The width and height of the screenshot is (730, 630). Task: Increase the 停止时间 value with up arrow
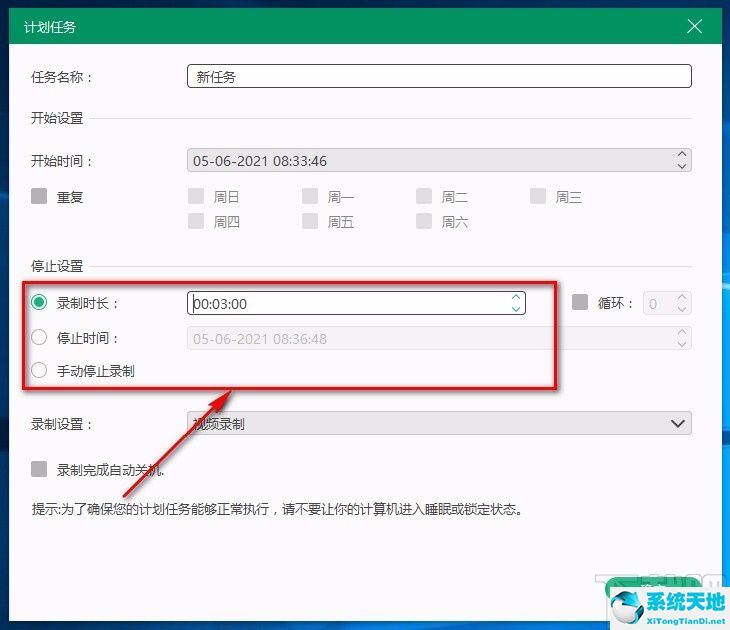pos(682,332)
